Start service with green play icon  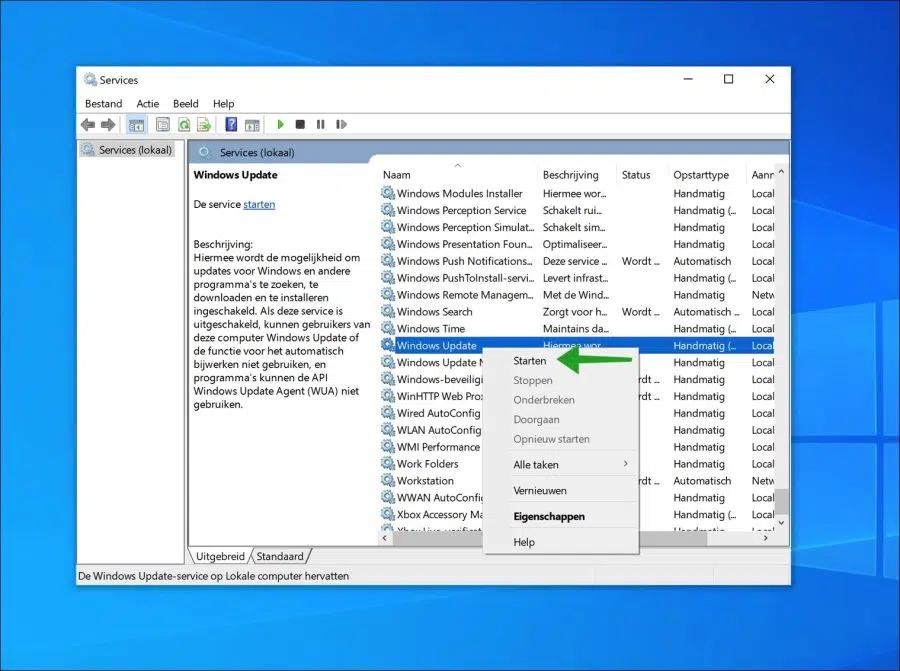[x=280, y=124]
